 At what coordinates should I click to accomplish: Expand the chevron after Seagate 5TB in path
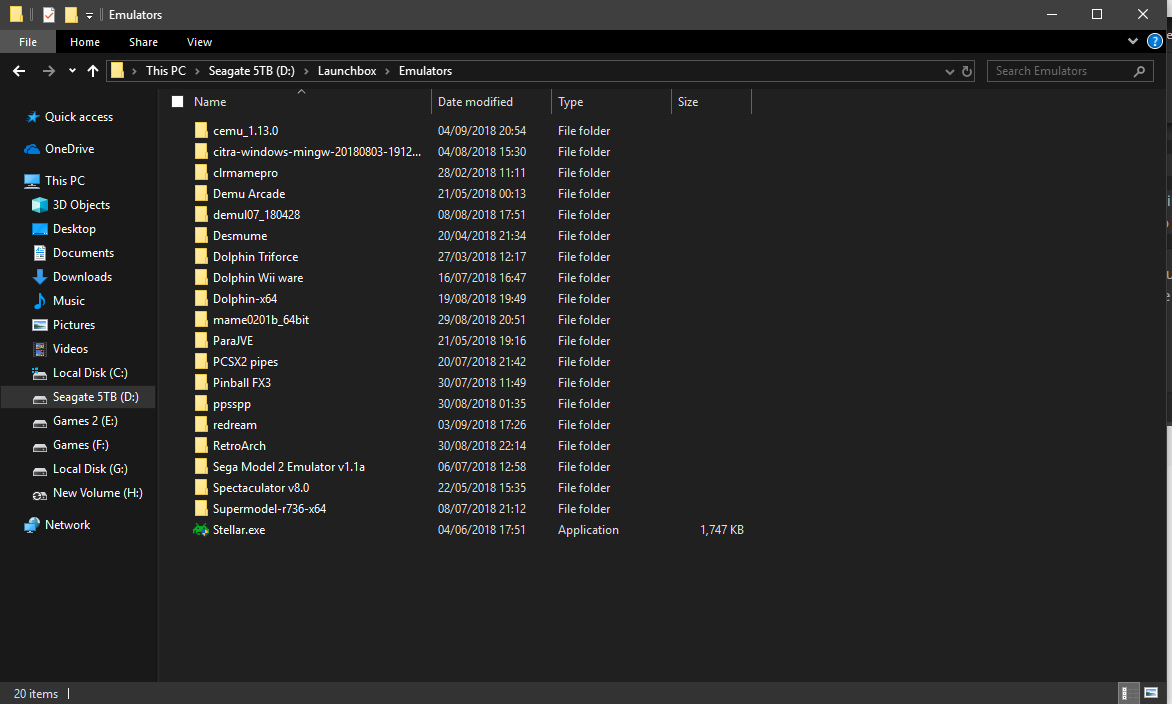coord(306,71)
